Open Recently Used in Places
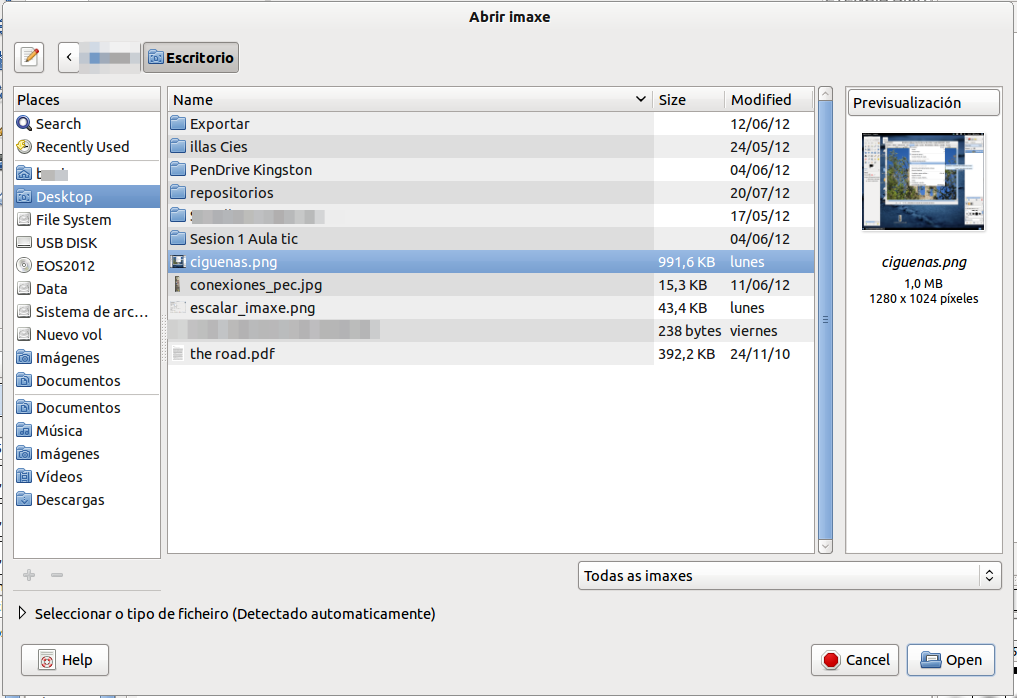This screenshot has height=698, width=1017. [82, 147]
